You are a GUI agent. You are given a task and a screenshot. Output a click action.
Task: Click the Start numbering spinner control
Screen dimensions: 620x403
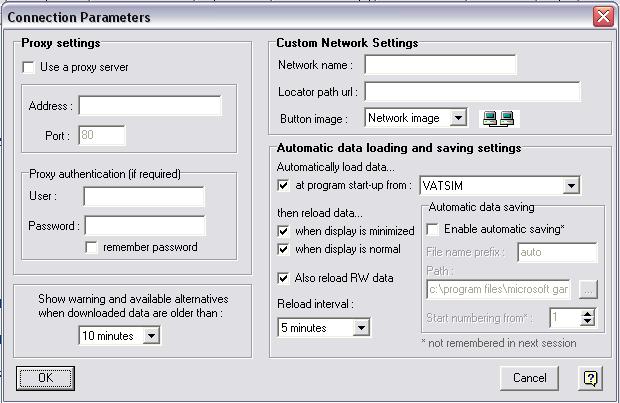[x=588, y=317]
